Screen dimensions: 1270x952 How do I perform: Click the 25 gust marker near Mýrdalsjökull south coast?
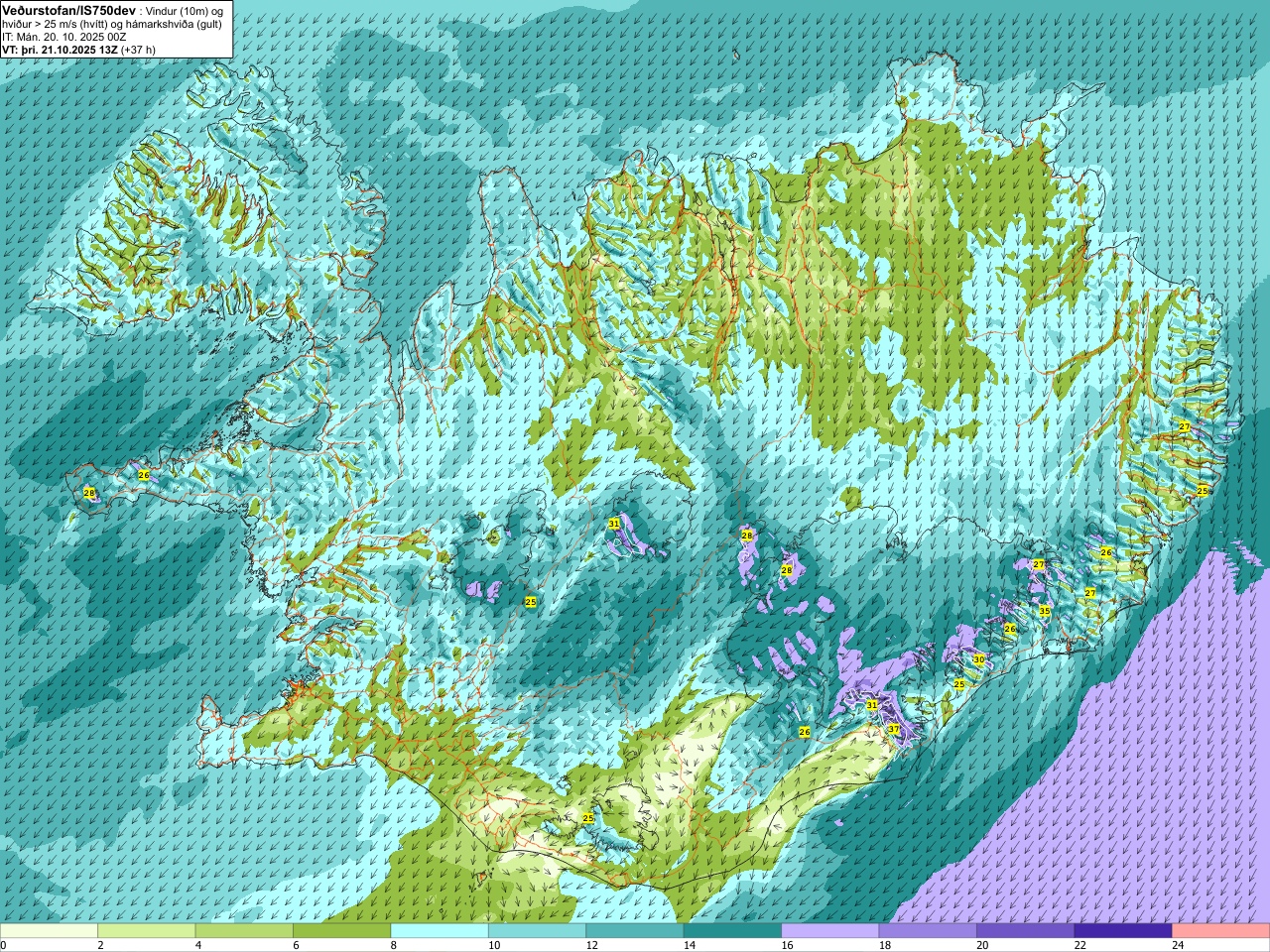pyautogui.click(x=588, y=818)
